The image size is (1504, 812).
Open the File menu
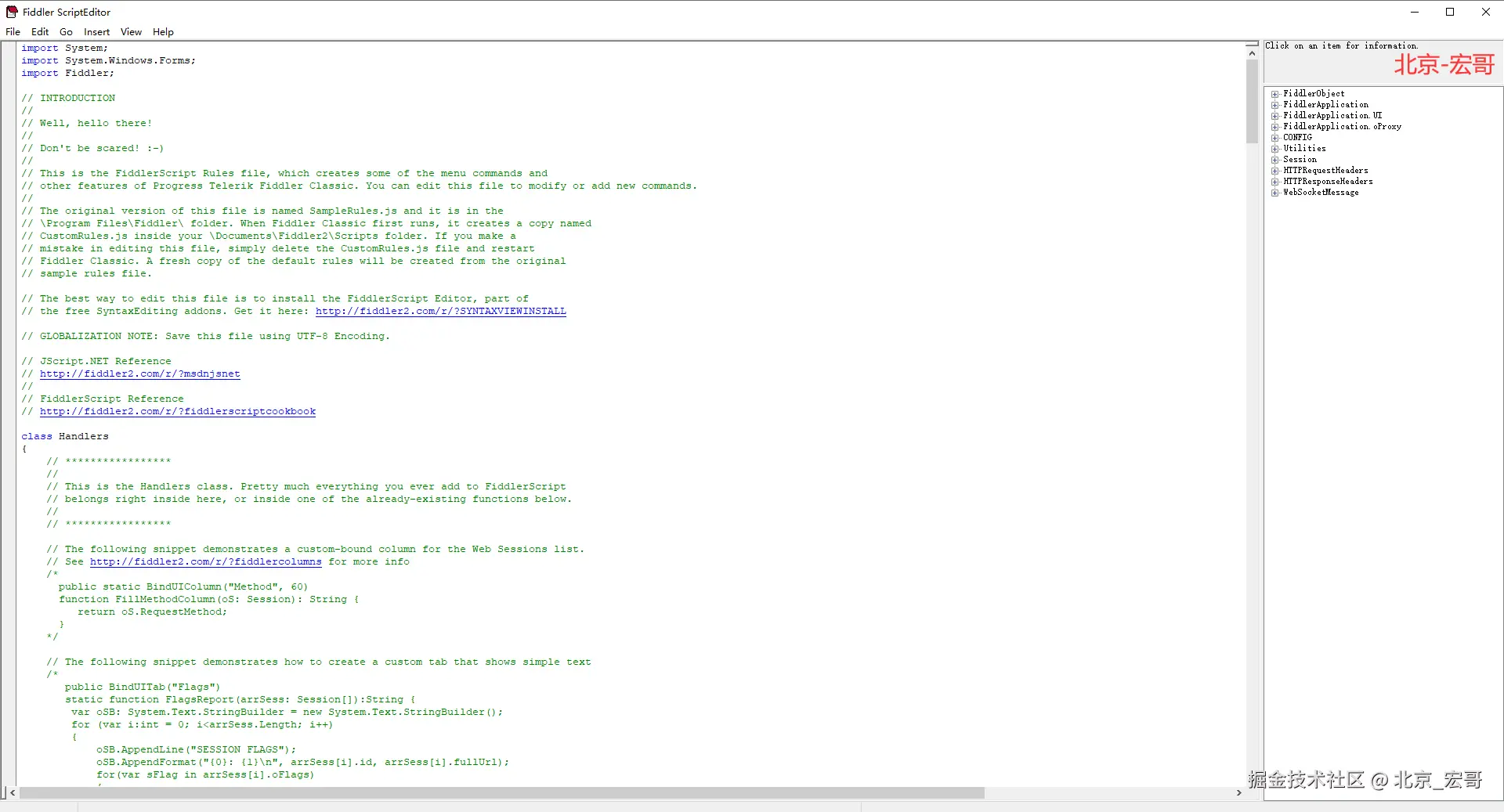coord(13,32)
